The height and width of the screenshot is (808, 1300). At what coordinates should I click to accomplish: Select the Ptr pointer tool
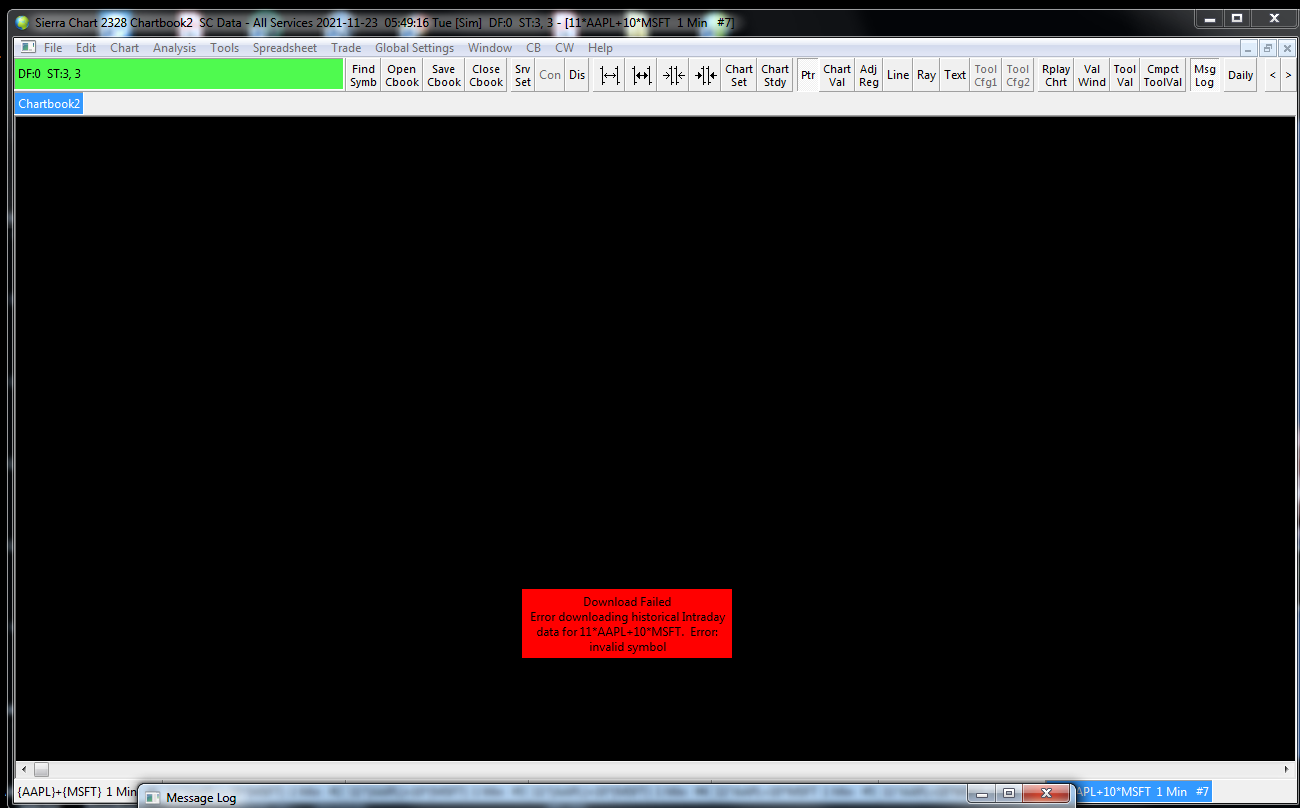[808, 75]
